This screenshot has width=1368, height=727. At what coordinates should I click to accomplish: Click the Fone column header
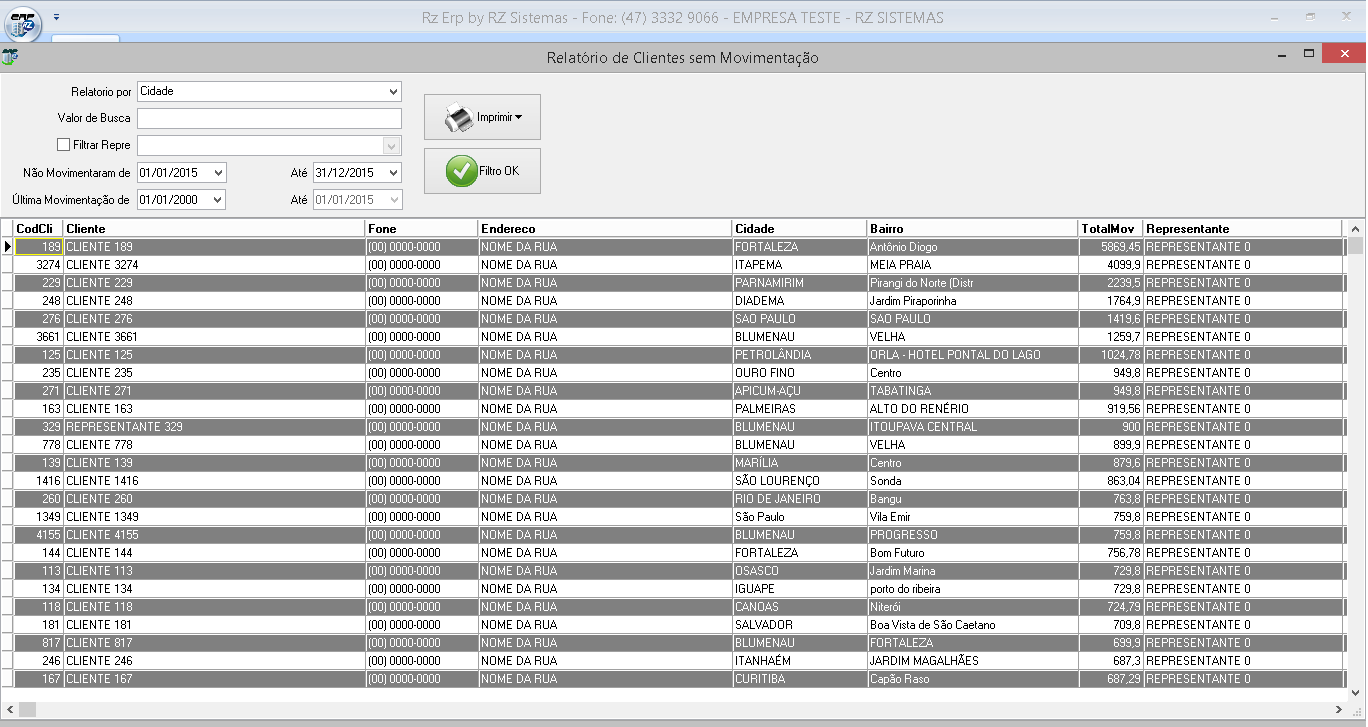[x=421, y=228]
